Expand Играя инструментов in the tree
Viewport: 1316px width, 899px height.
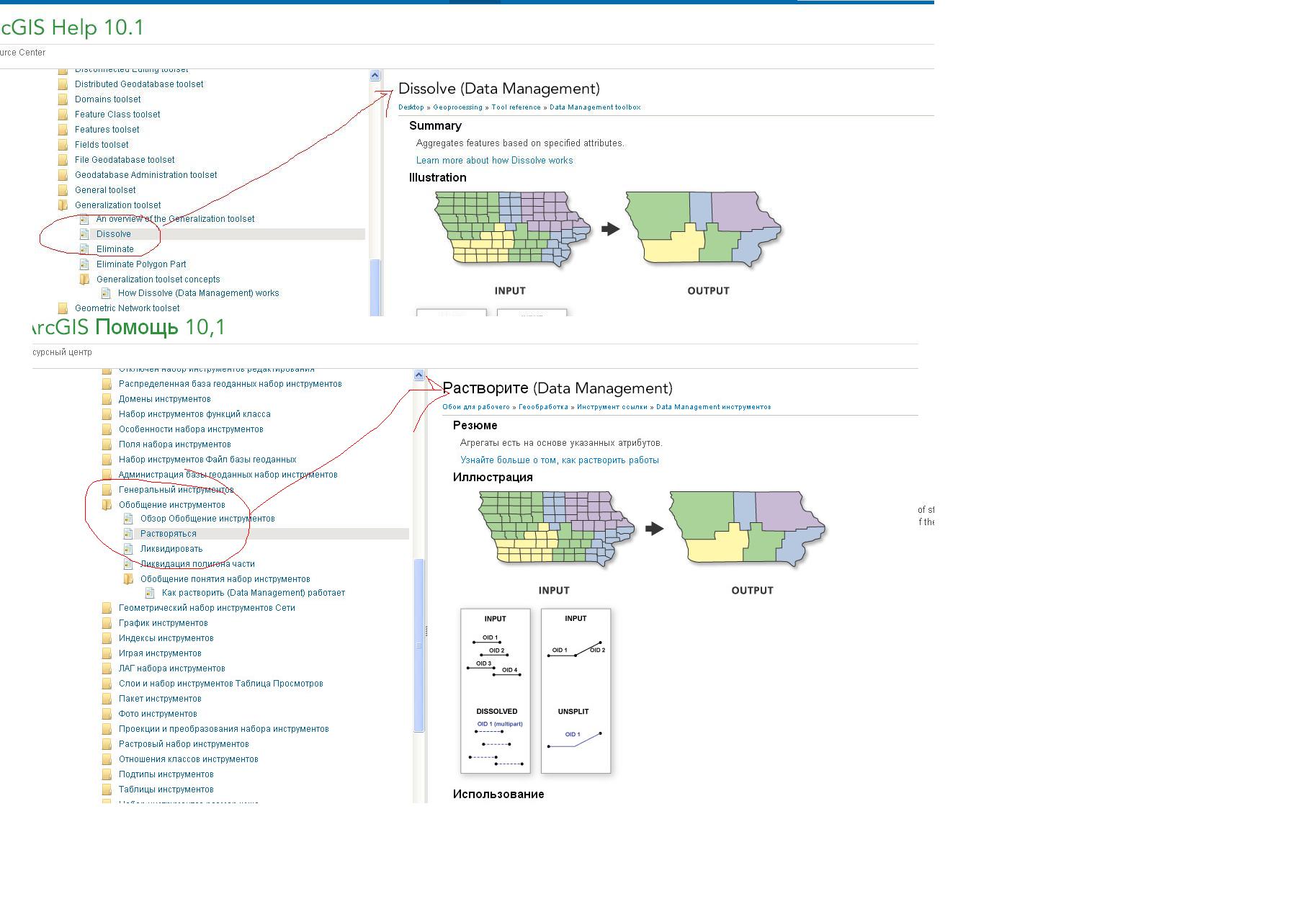pos(107,653)
